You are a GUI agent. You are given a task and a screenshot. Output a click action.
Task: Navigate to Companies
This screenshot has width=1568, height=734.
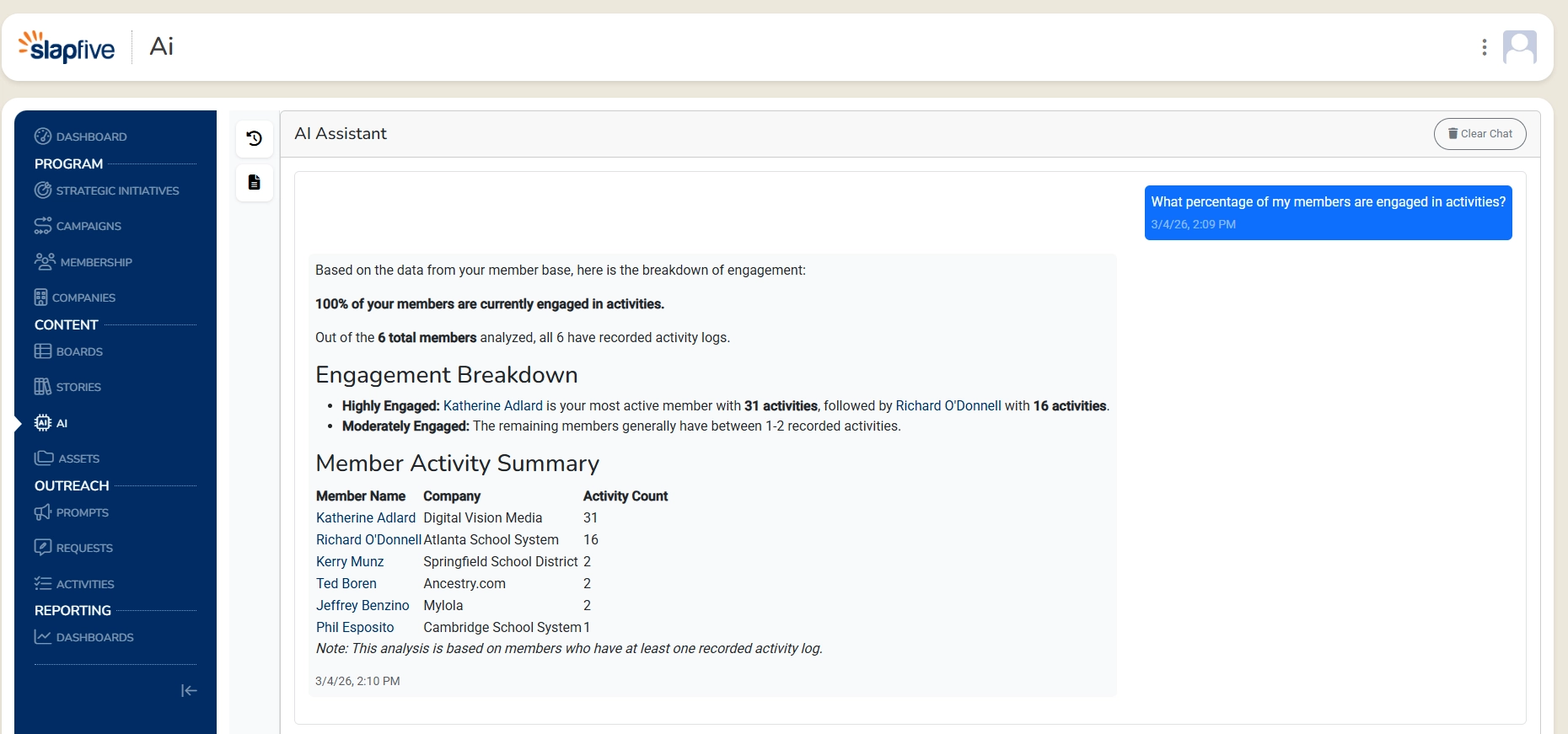point(75,297)
